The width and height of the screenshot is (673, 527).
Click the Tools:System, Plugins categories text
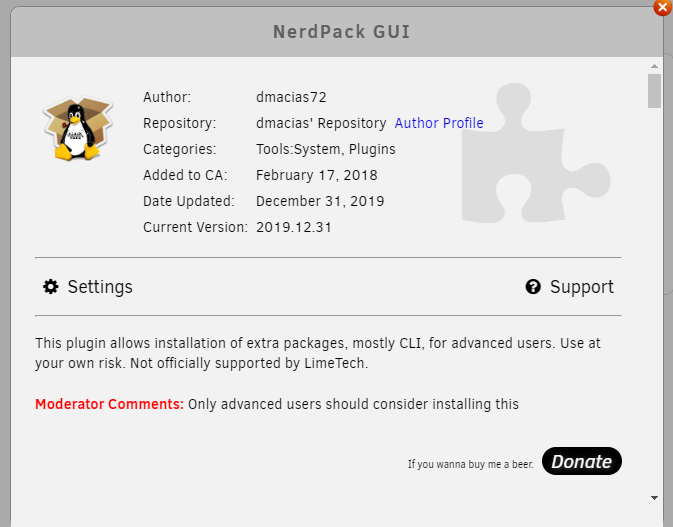[326, 149]
